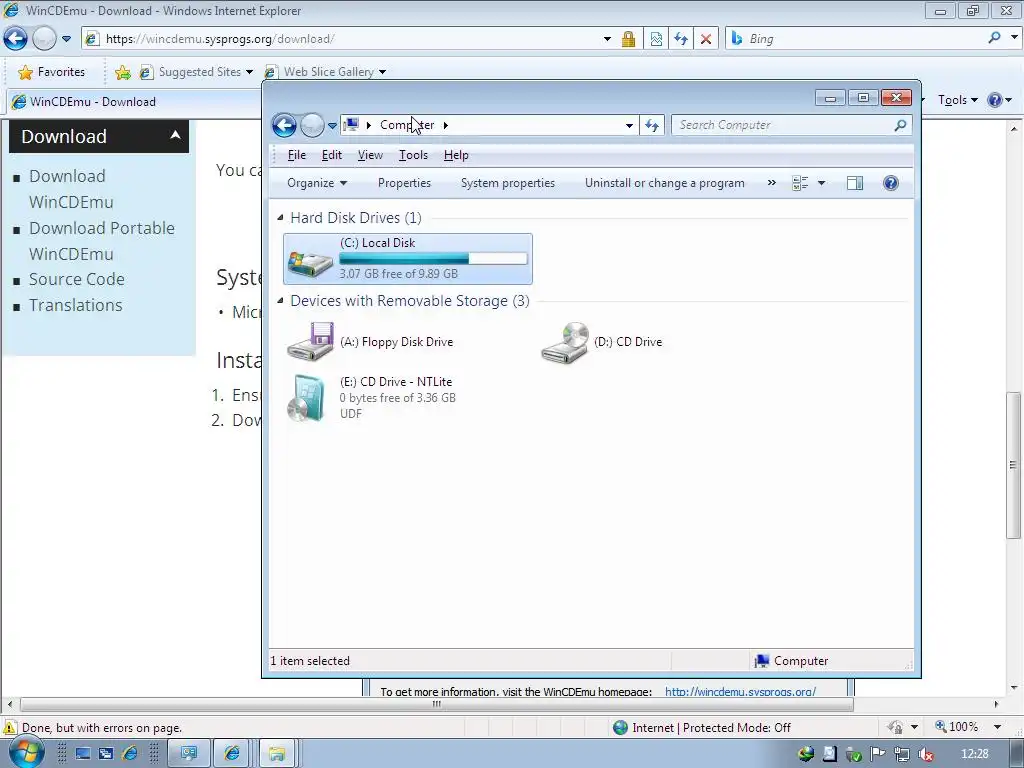This screenshot has width=1024, height=768.
Task: Click the IE search magnifier icon
Action: [x=995, y=38]
